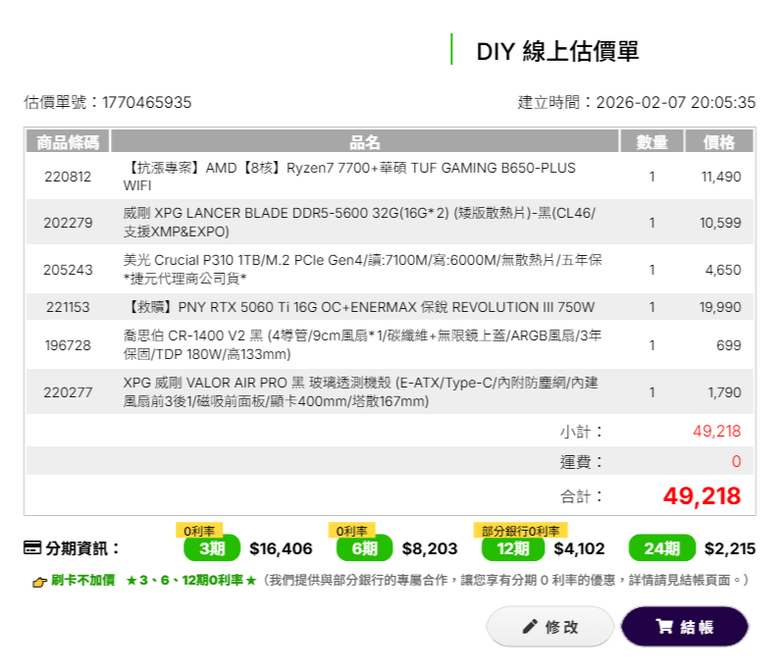Select the 24期 installment badge

click(662, 548)
